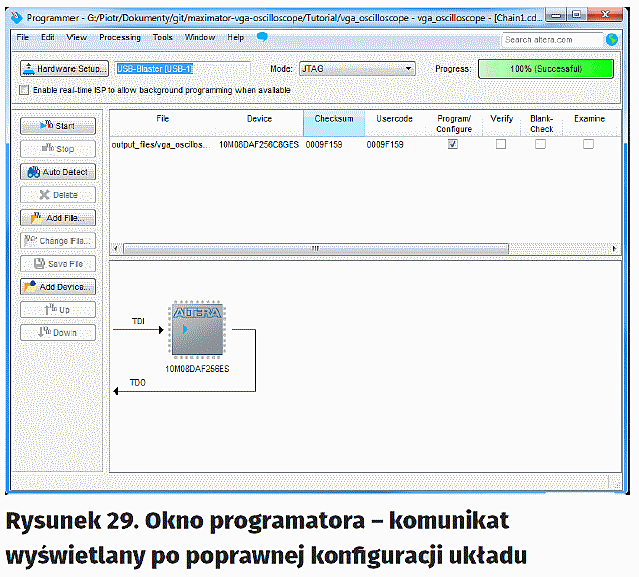This screenshot has width=639, height=577.
Task: Sort by the Checksum column header
Action: tap(333, 123)
